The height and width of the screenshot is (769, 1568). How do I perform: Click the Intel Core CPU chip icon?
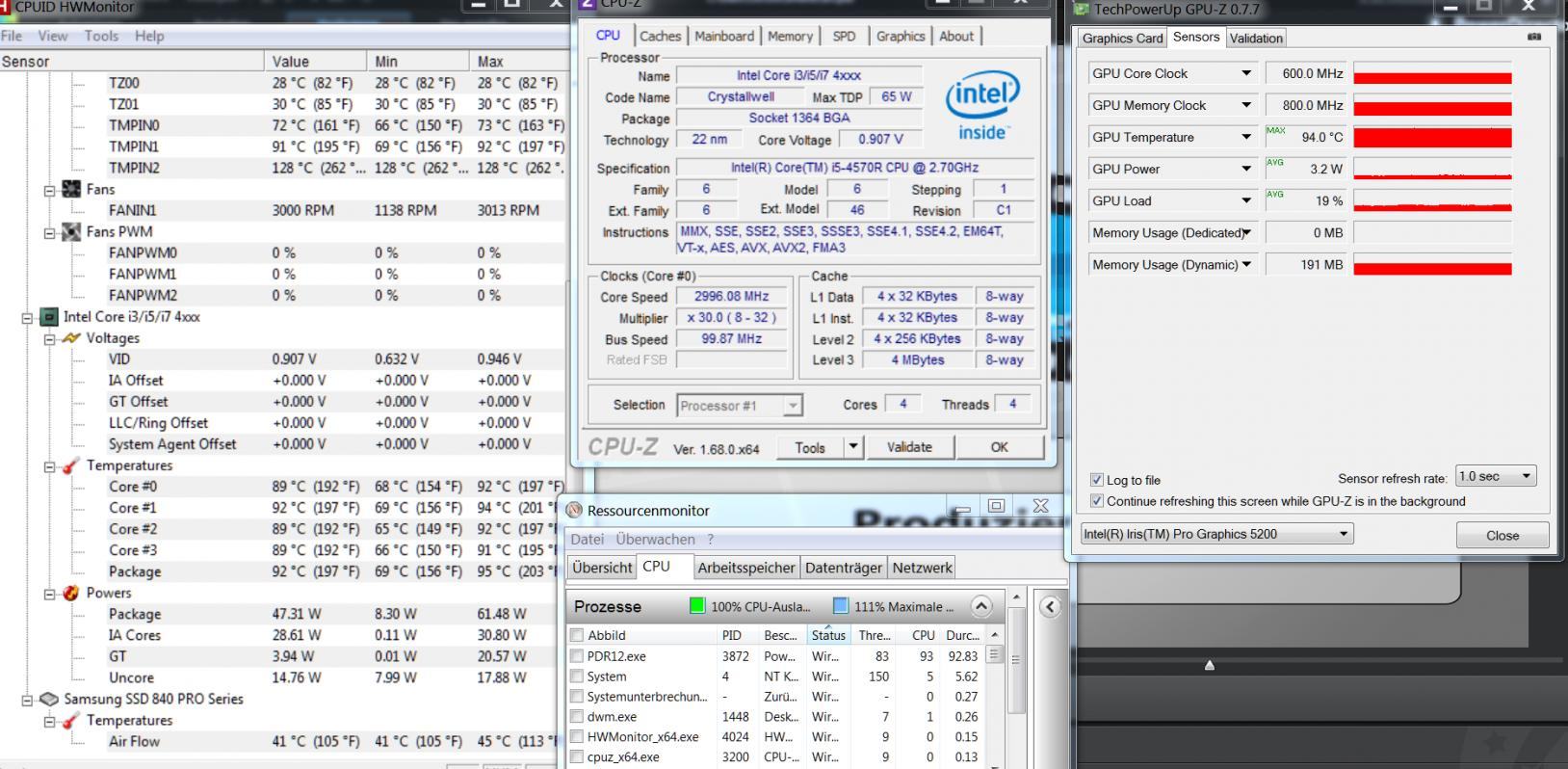[x=48, y=316]
